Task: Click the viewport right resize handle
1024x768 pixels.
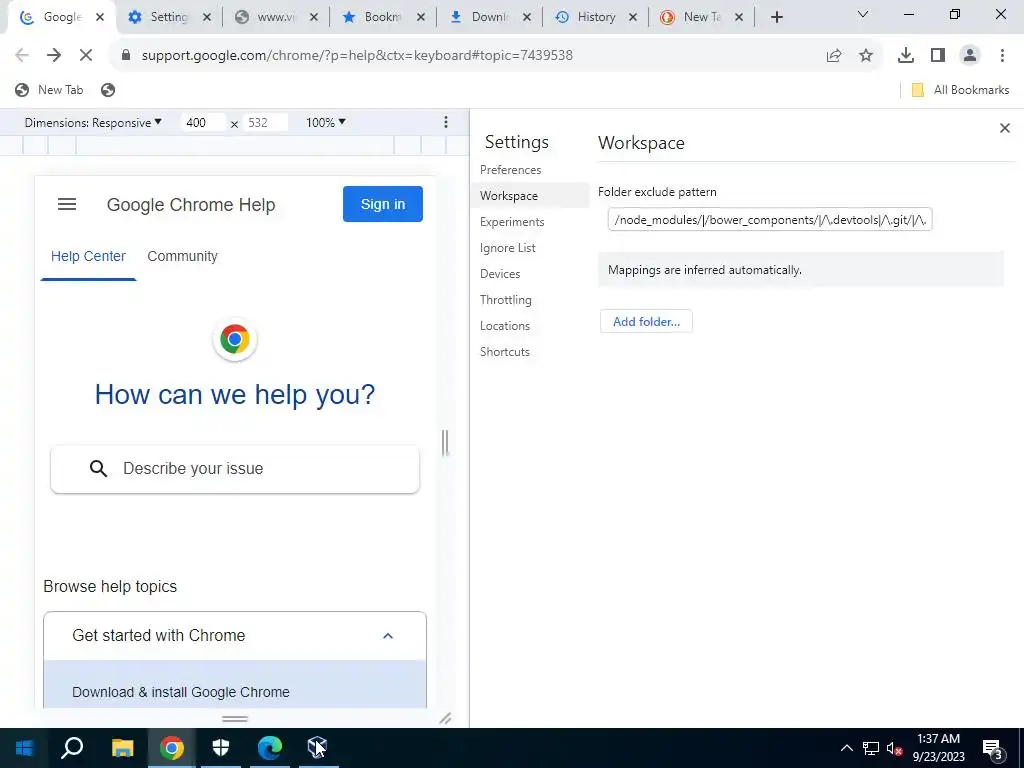Action: pyautogui.click(x=445, y=443)
